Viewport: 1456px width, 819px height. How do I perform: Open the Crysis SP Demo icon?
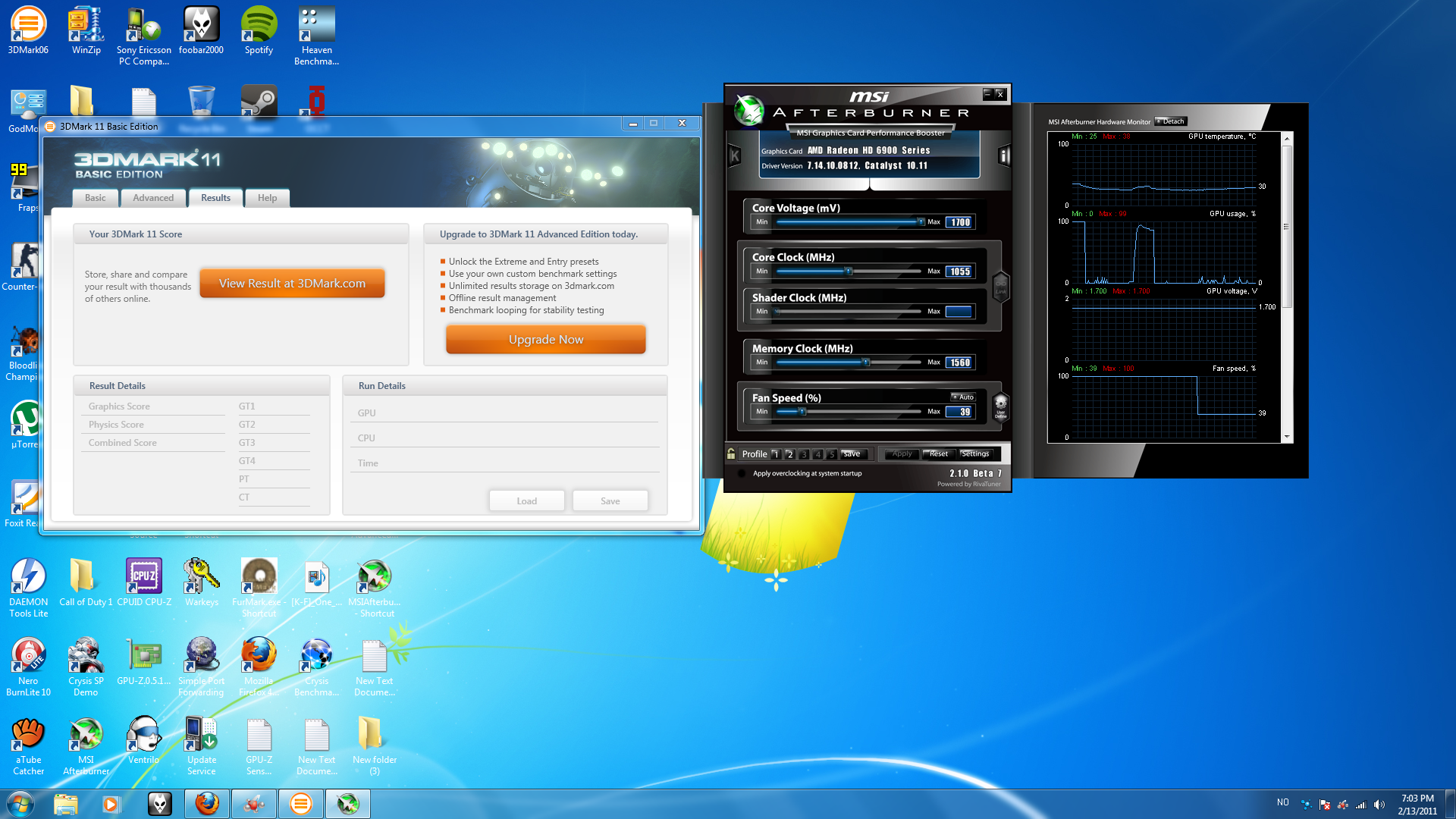86,667
